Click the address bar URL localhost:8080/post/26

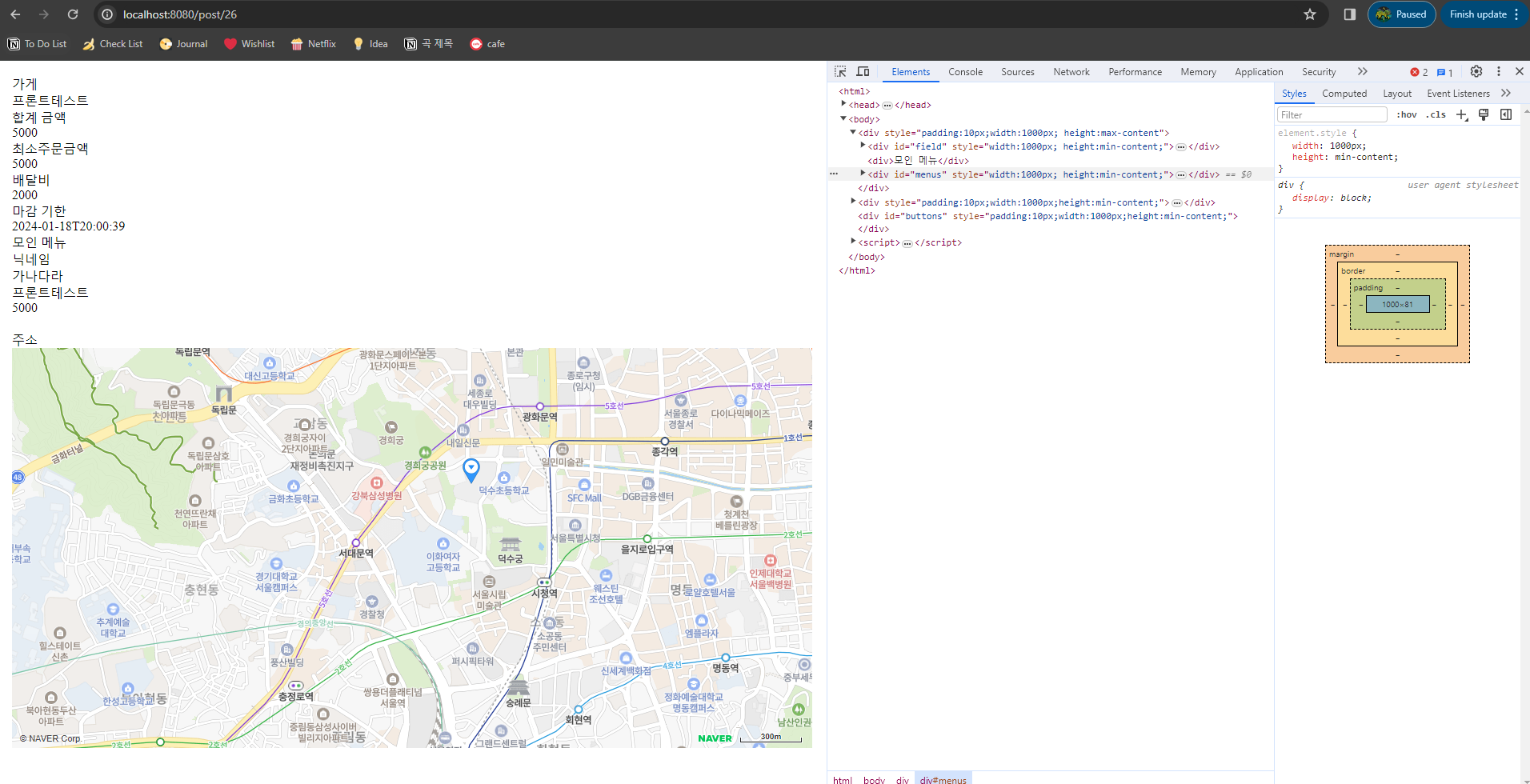(x=179, y=14)
